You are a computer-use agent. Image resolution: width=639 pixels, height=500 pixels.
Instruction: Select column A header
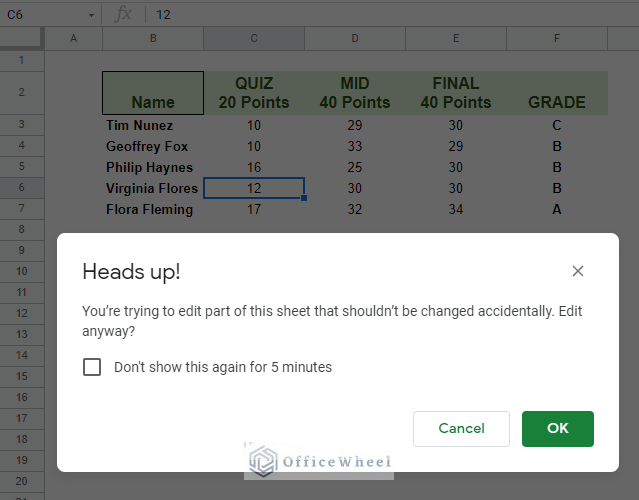coord(73,38)
